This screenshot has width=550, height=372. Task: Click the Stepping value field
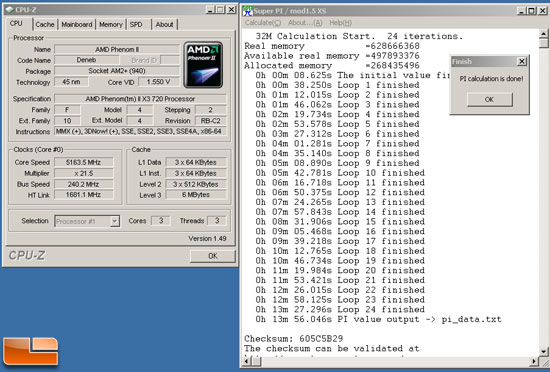click(210, 110)
